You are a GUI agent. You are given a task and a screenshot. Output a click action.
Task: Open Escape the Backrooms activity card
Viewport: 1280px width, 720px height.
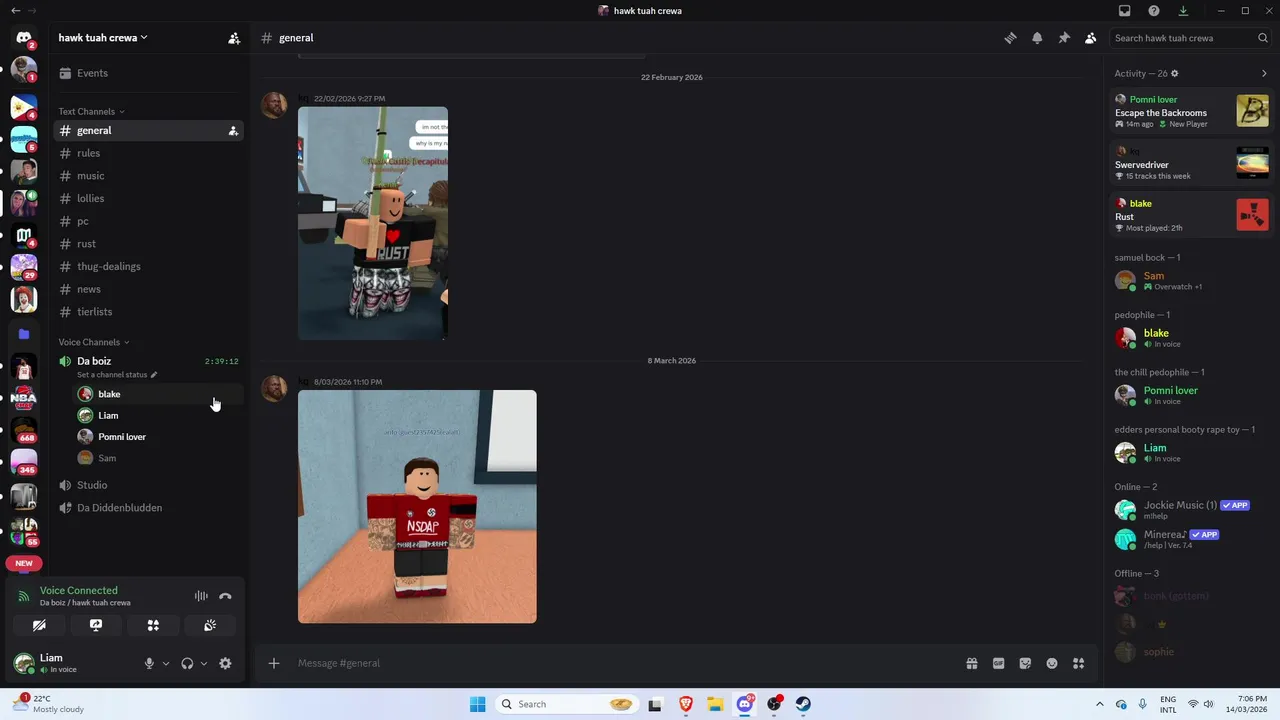(x=1191, y=111)
